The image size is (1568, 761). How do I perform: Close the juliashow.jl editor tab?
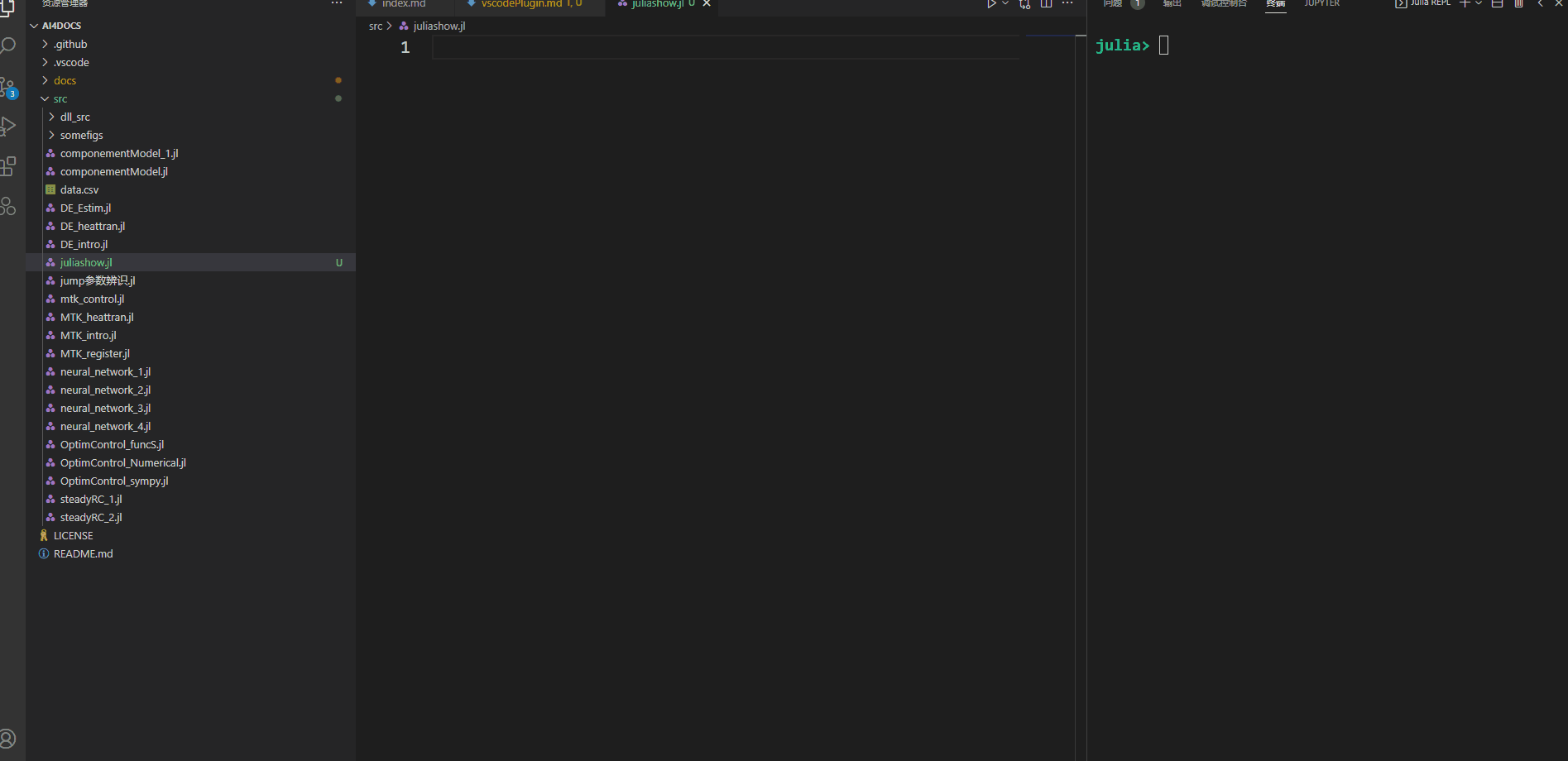[x=707, y=4]
